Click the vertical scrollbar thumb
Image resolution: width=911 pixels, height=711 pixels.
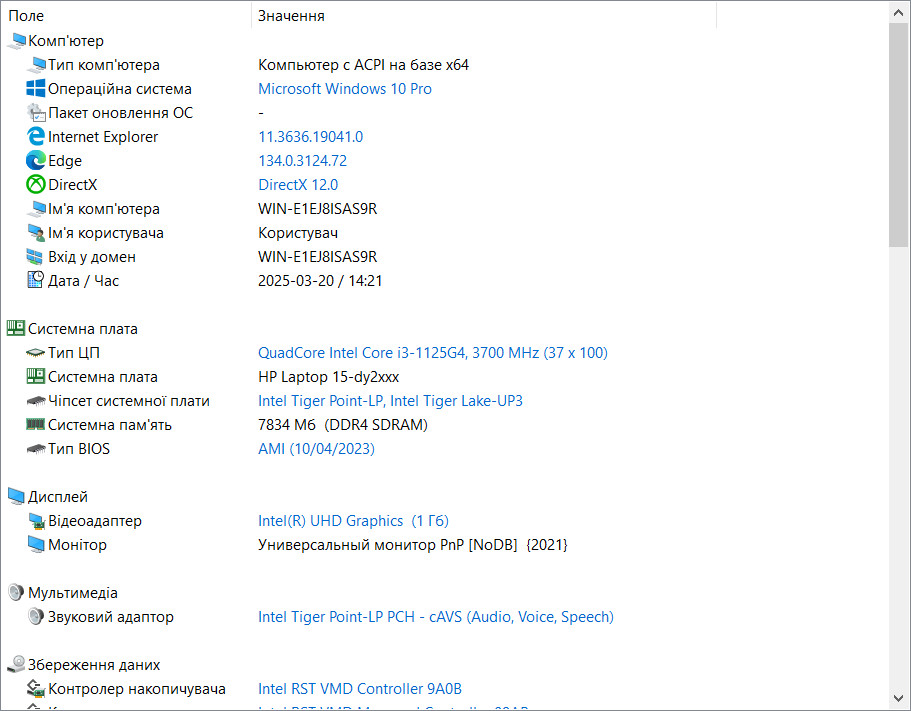[898, 135]
